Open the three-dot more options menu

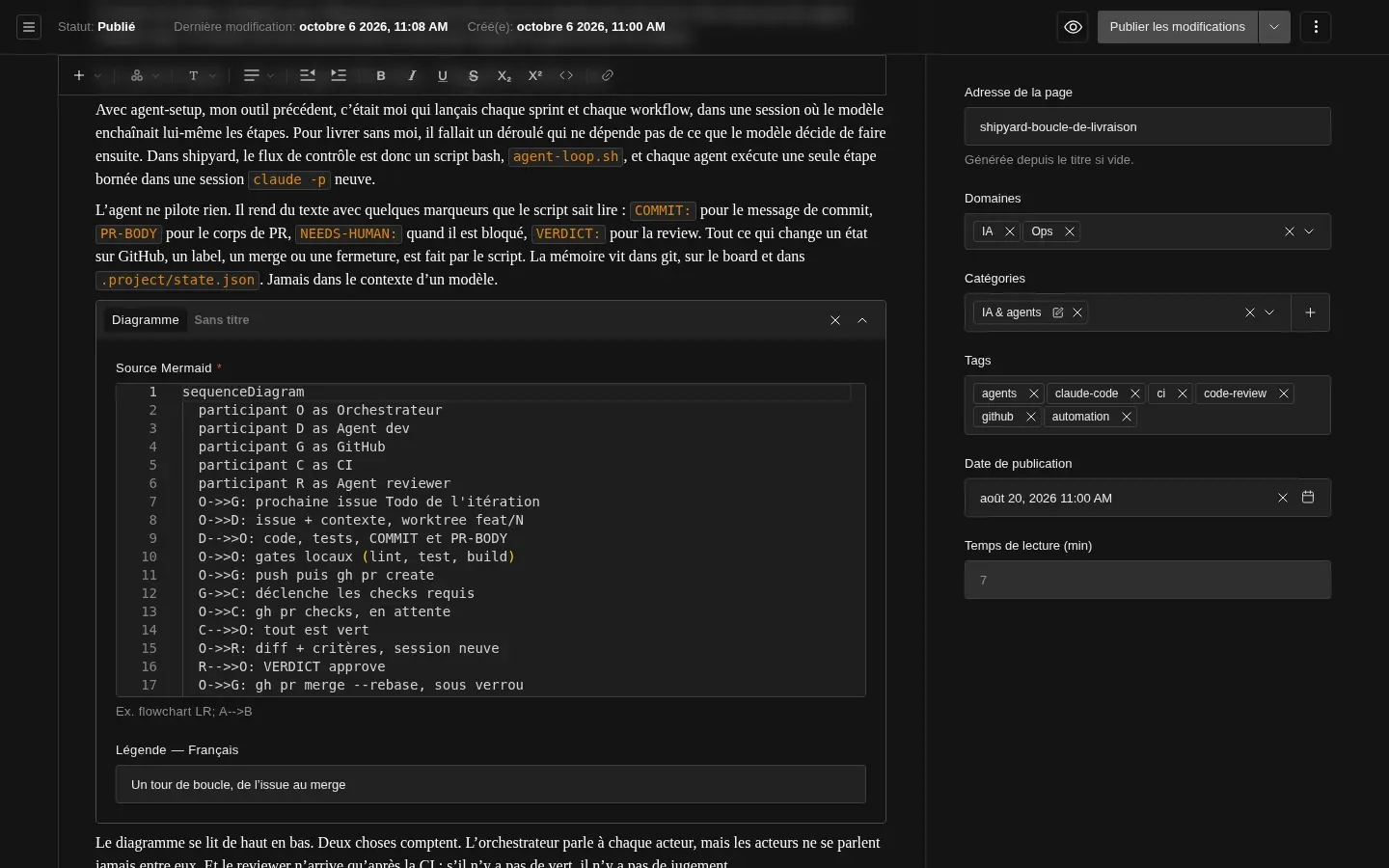(x=1316, y=27)
